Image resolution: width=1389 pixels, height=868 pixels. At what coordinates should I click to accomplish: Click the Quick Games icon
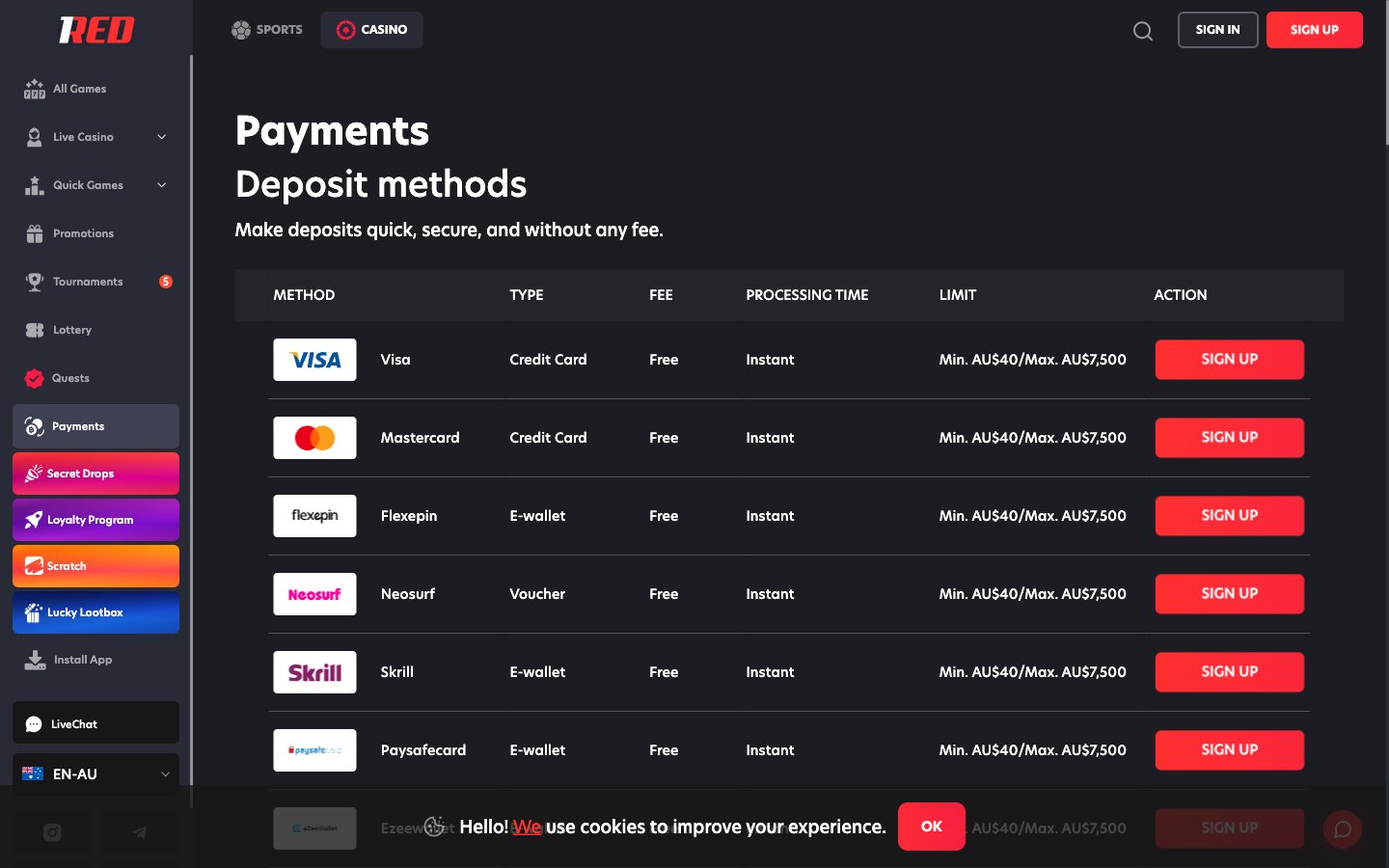[35, 185]
